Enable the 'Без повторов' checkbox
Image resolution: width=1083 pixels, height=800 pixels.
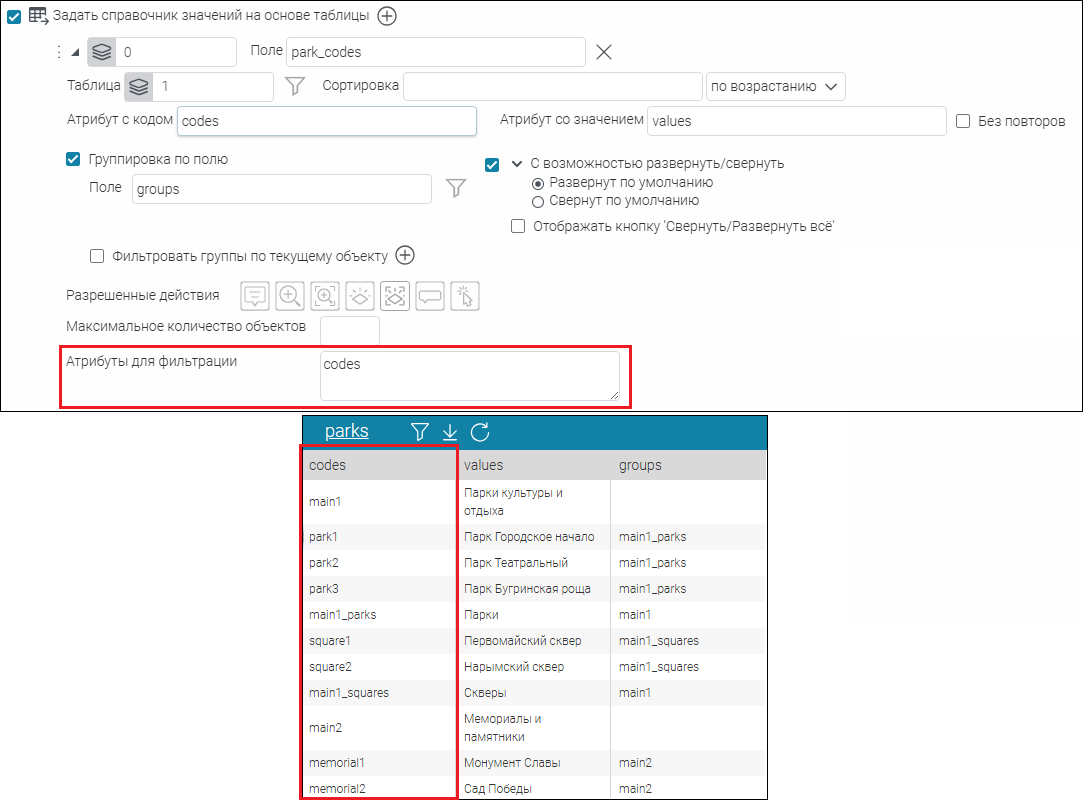point(964,121)
